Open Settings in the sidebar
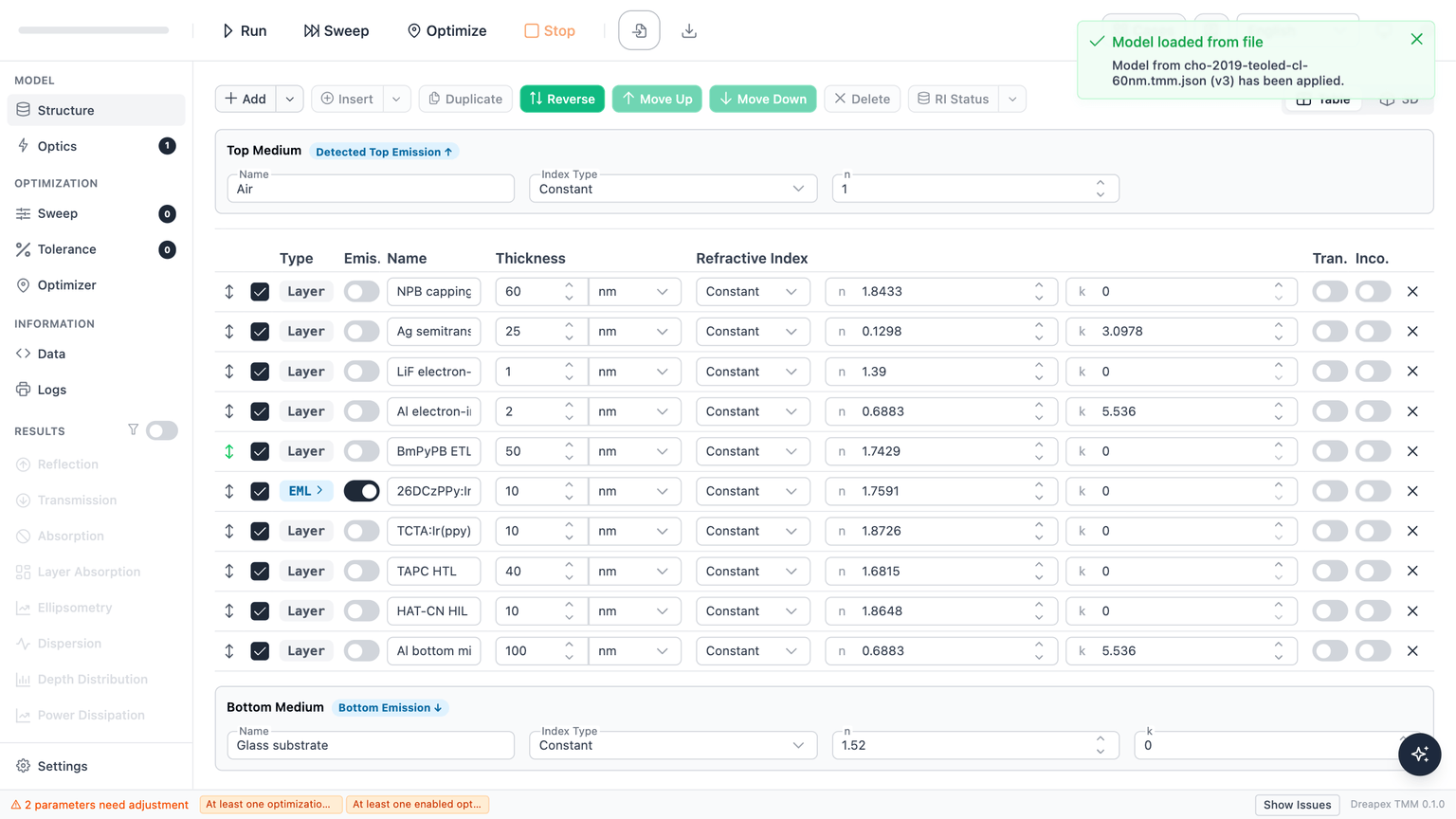 tap(96, 766)
